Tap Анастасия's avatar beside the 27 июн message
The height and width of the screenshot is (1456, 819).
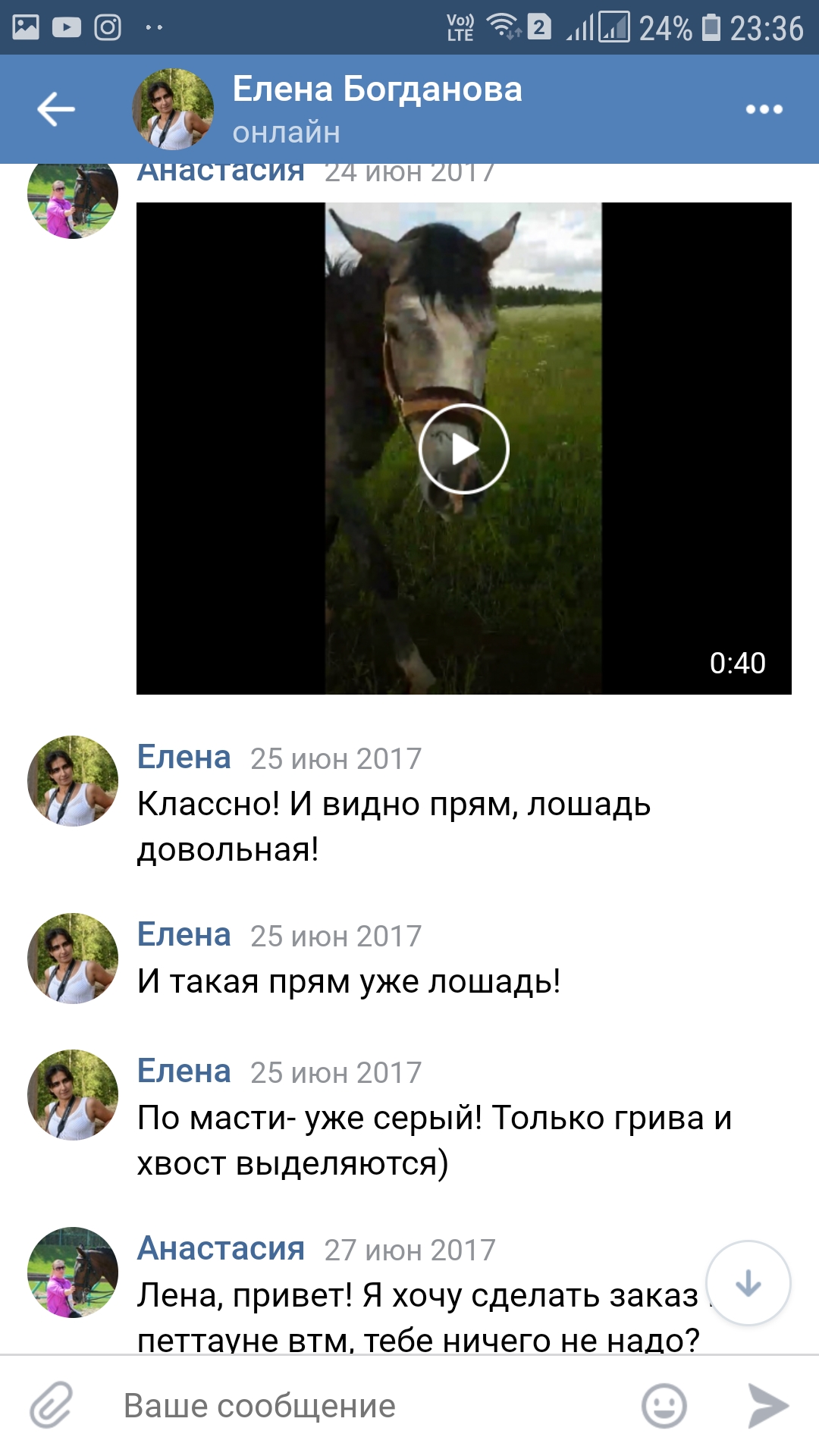[73, 1272]
